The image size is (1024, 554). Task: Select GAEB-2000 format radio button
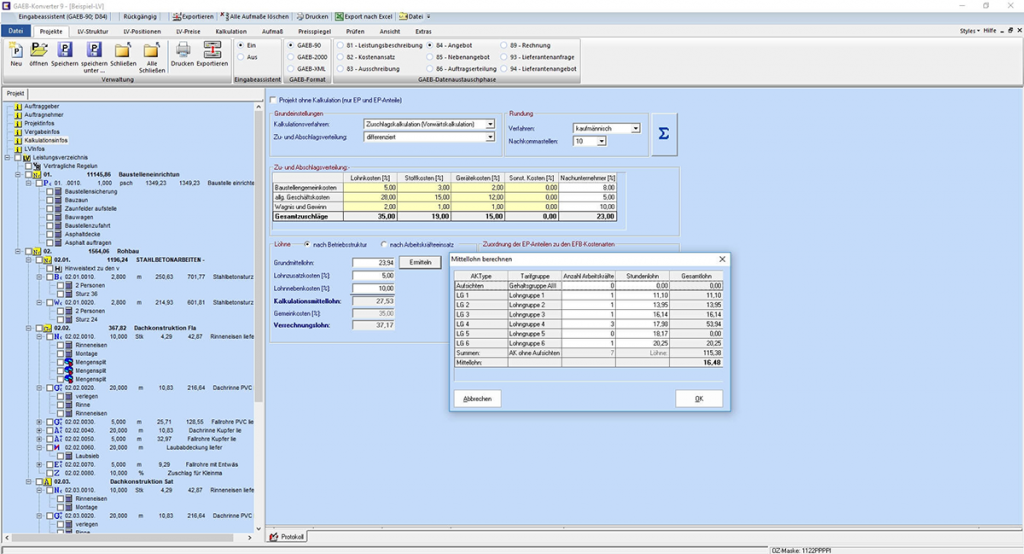tap(291, 57)
